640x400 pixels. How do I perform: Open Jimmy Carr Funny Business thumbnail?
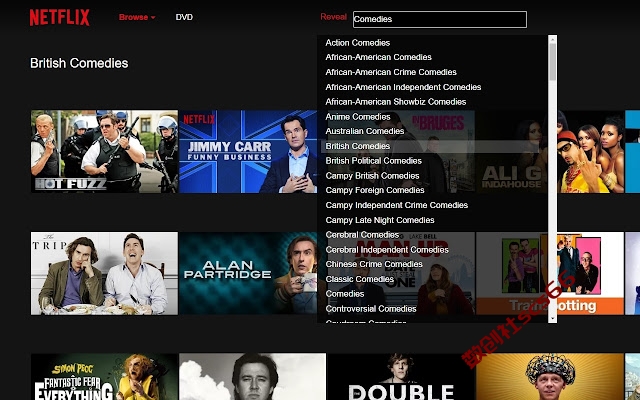click(249, 151)
